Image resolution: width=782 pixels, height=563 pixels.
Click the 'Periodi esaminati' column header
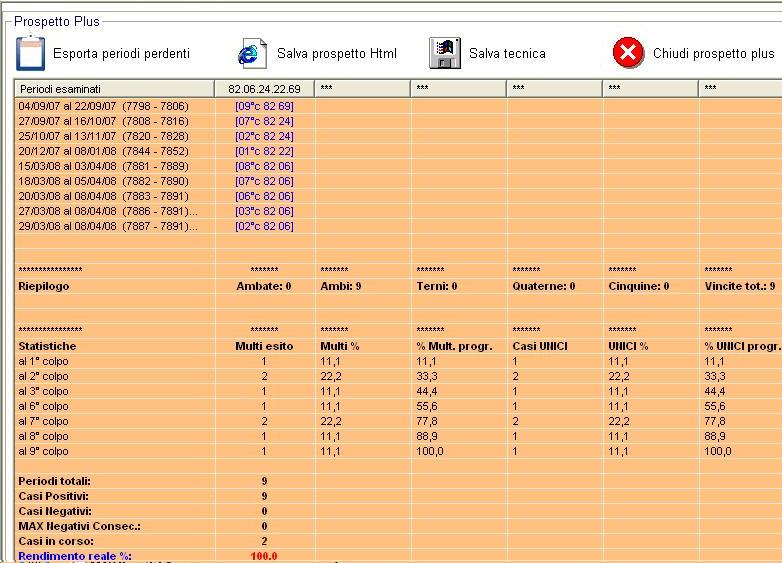[113, 89]
